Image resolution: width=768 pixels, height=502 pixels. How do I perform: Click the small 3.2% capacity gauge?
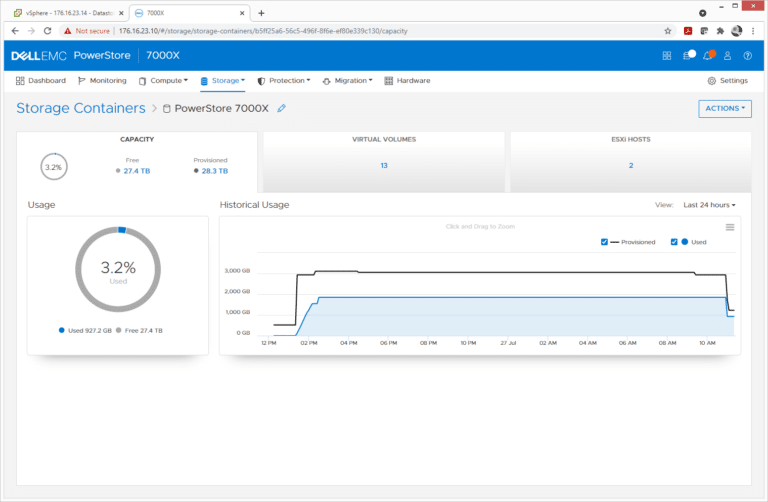(54, 167)
